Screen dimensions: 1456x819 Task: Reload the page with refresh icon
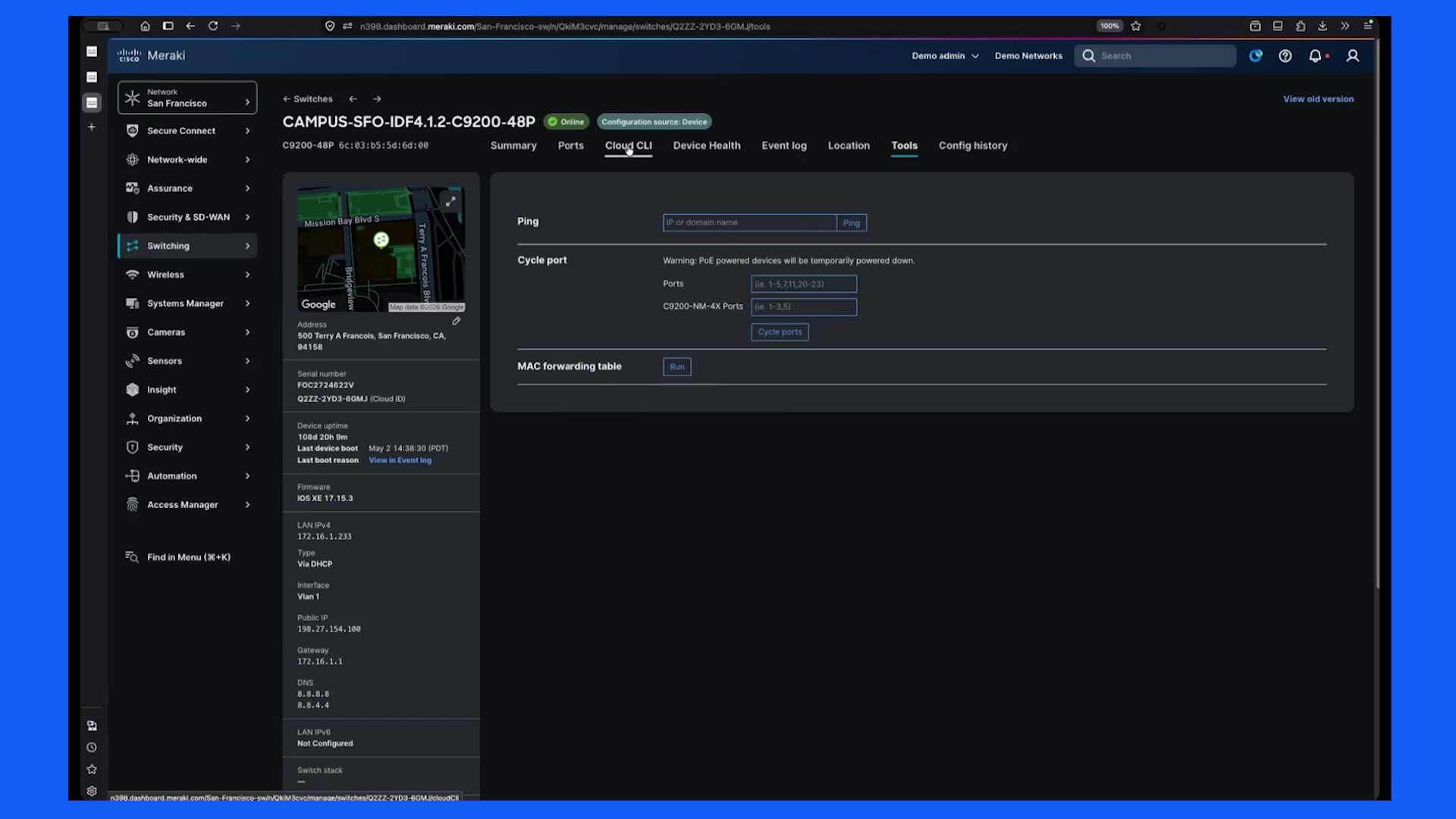pos(213,26)
